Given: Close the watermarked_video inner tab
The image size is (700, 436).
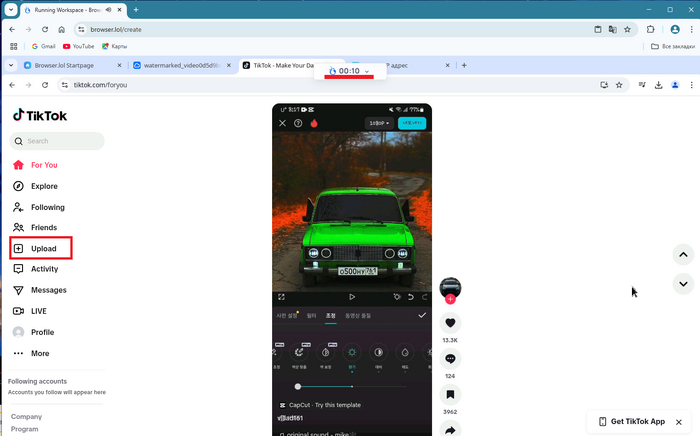Looking at the screenshot, I should [229, 65].
